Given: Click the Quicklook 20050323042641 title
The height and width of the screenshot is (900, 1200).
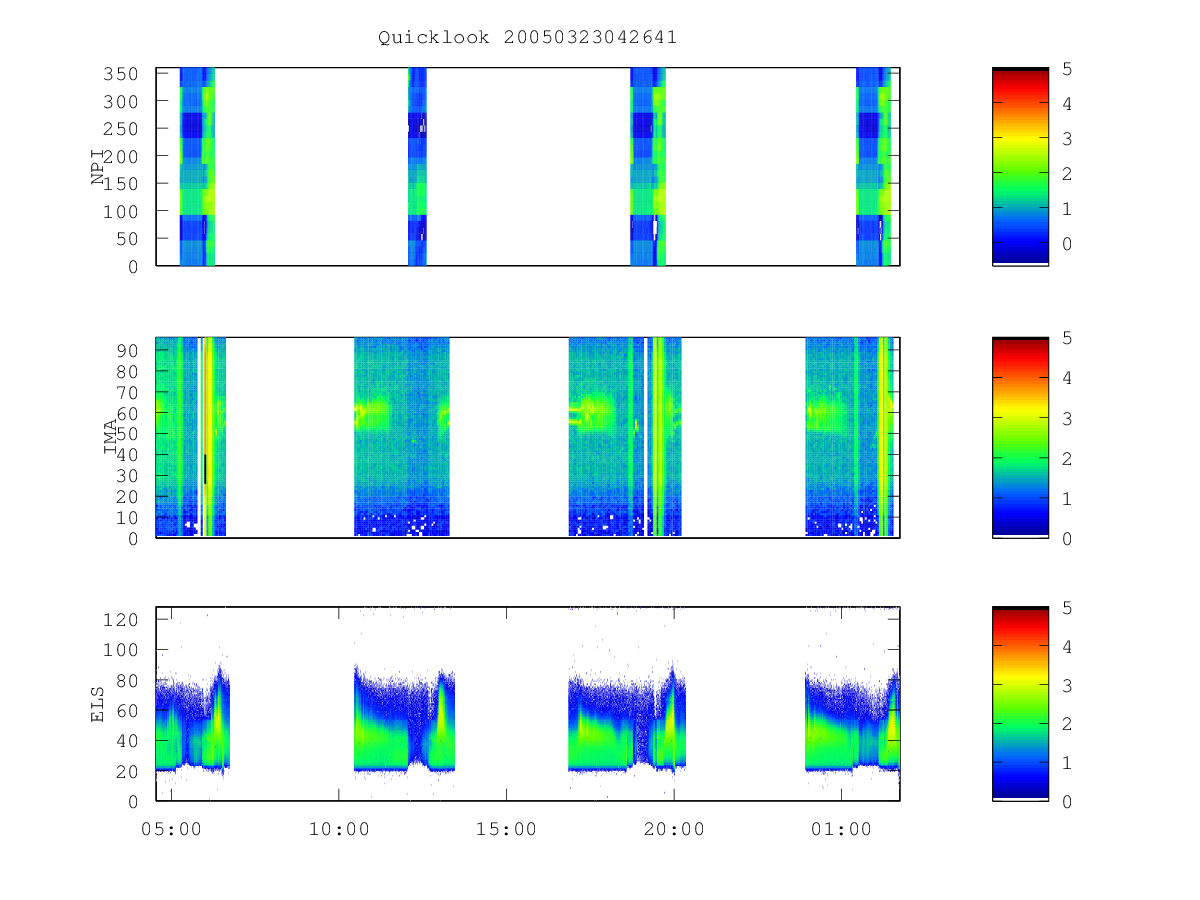Looking at the screenshot, I should tap(527, 38).
